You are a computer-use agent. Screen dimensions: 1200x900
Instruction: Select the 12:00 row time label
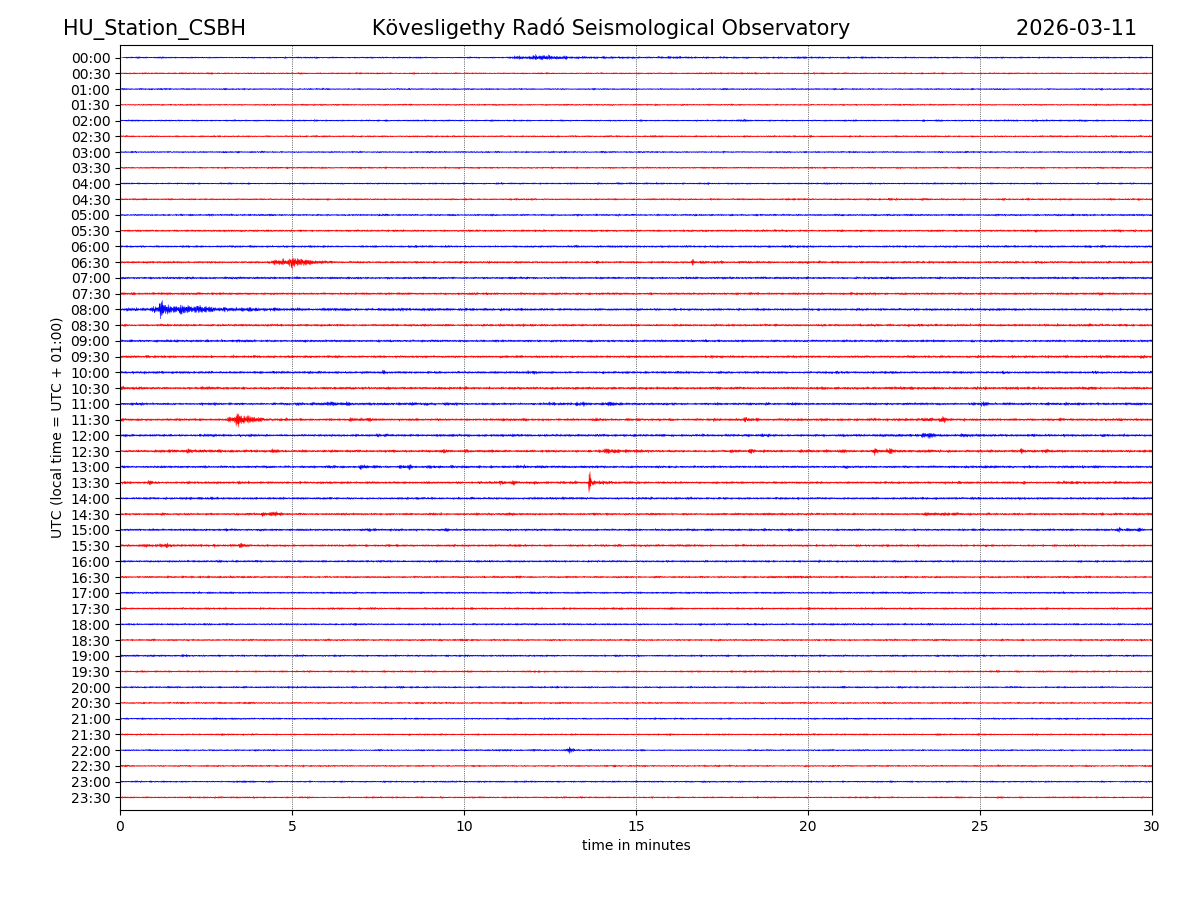[x=91, y=436]
